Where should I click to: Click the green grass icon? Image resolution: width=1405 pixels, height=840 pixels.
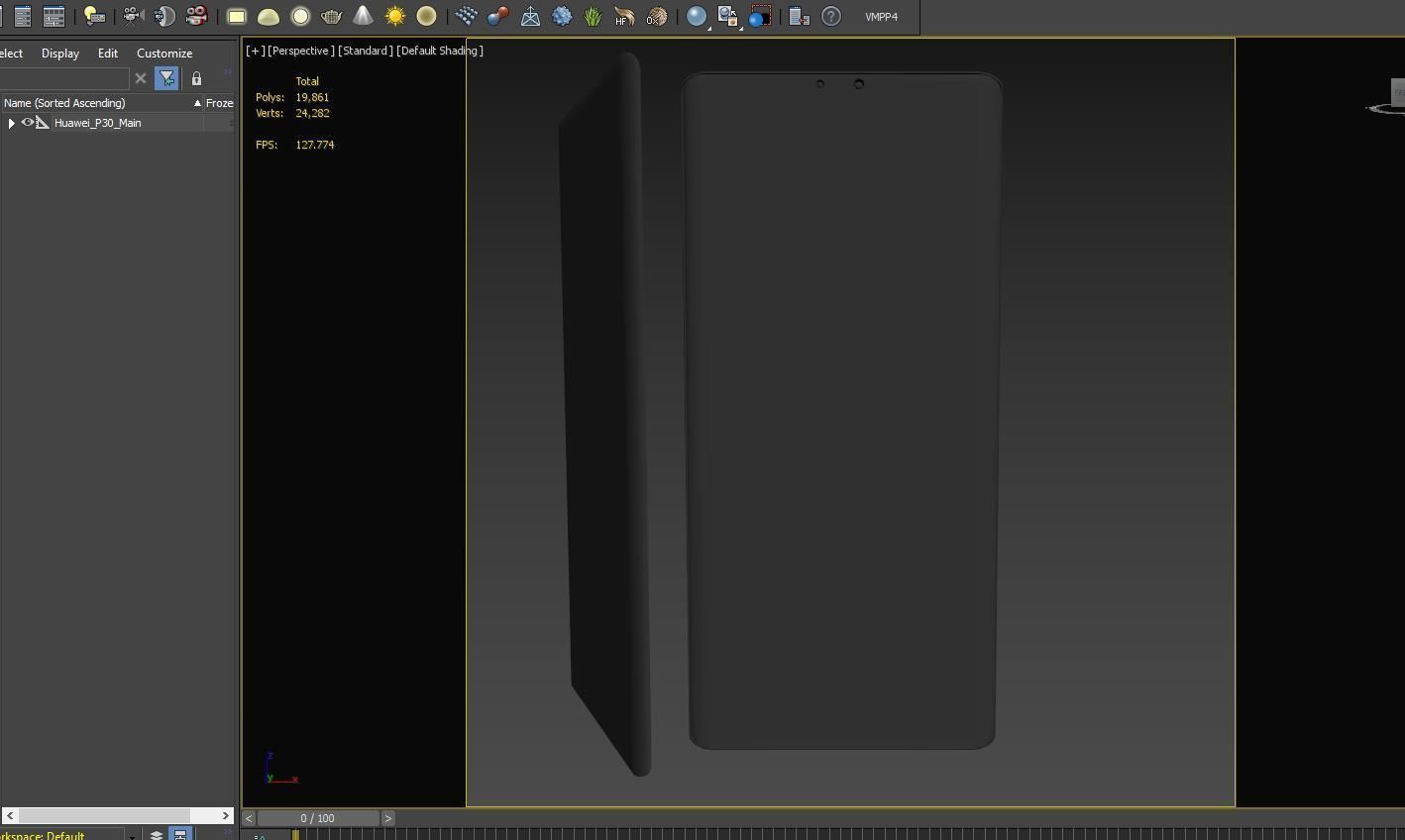pyautogui.click(x=594, y=17)
